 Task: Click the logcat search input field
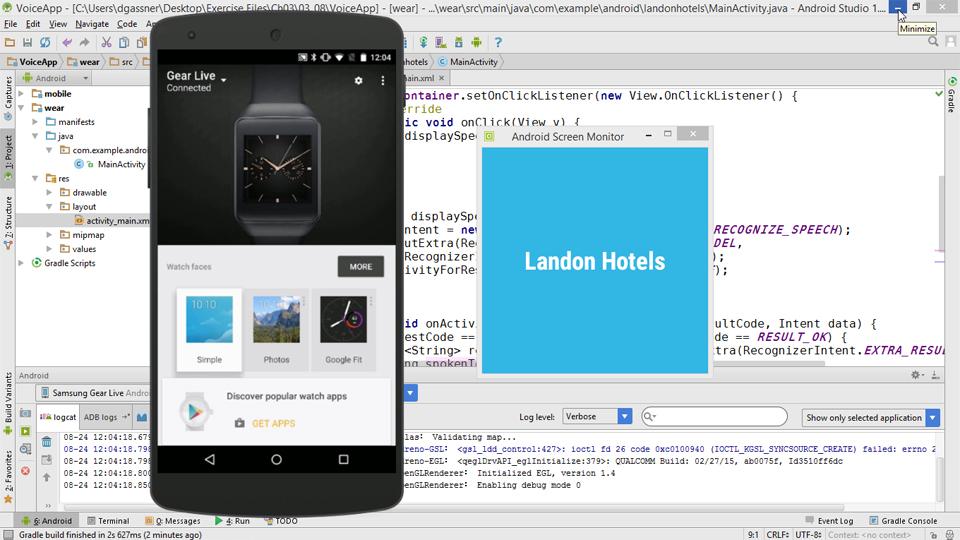tap(720, 417)
